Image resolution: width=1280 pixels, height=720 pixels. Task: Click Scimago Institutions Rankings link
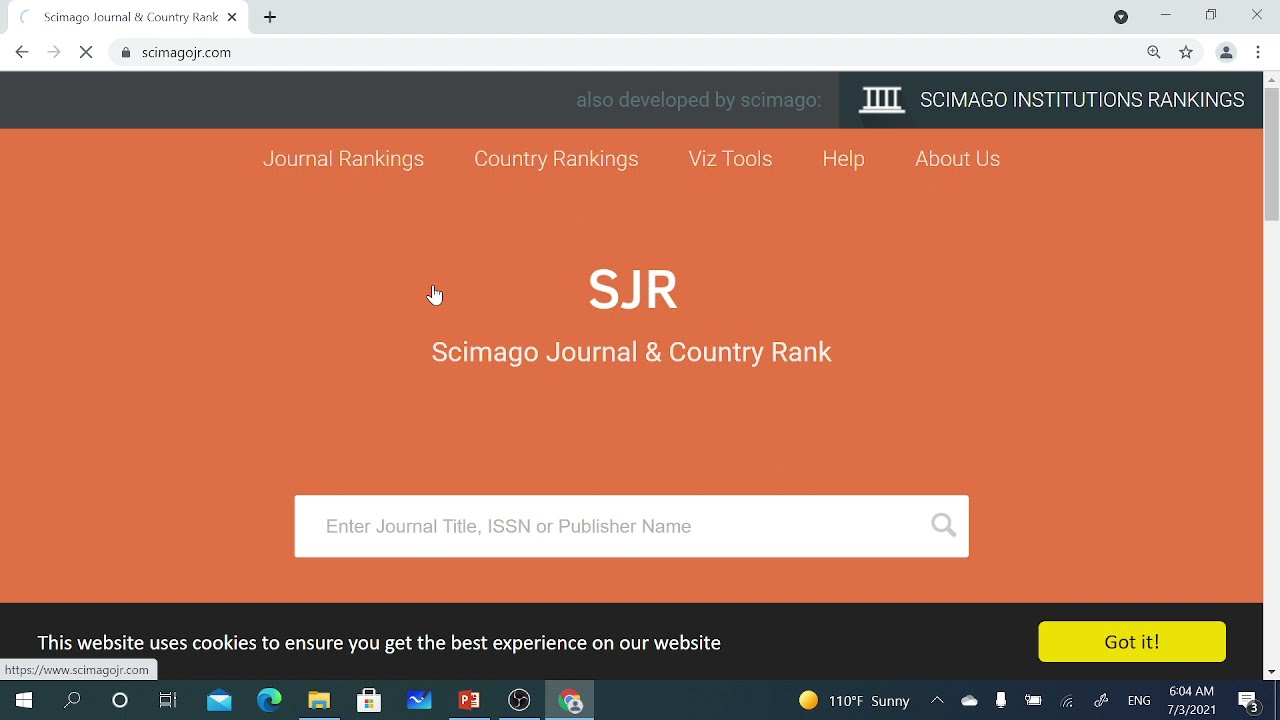1082,100
